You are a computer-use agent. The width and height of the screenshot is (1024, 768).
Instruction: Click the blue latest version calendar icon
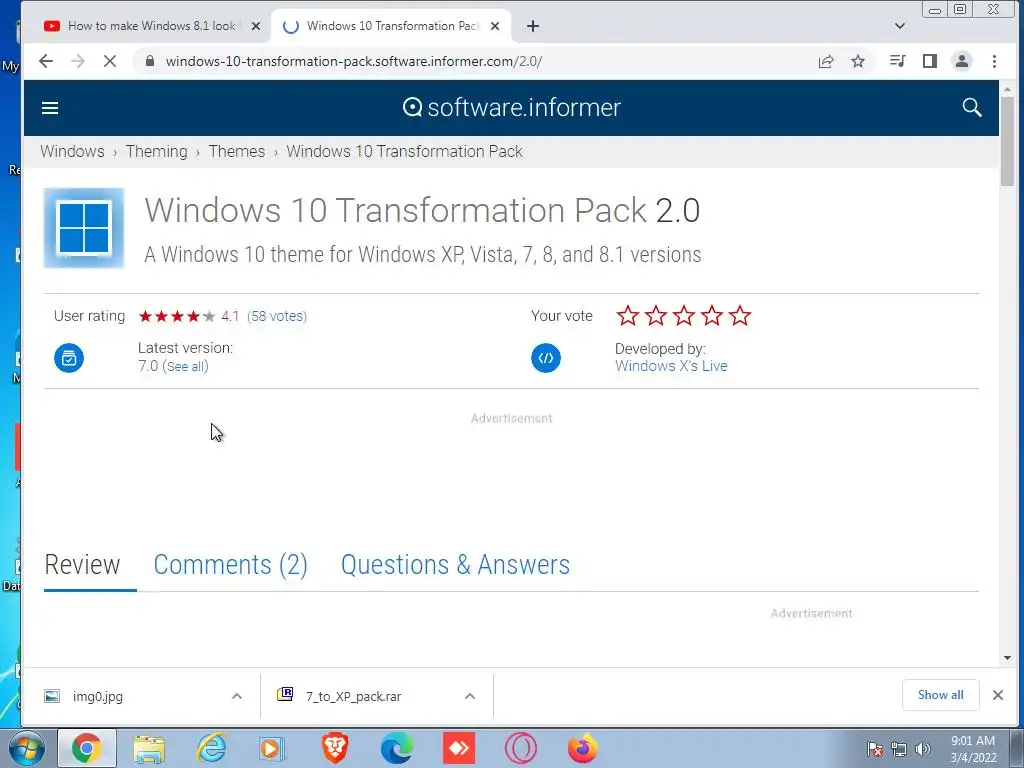[x=69, y=358]
